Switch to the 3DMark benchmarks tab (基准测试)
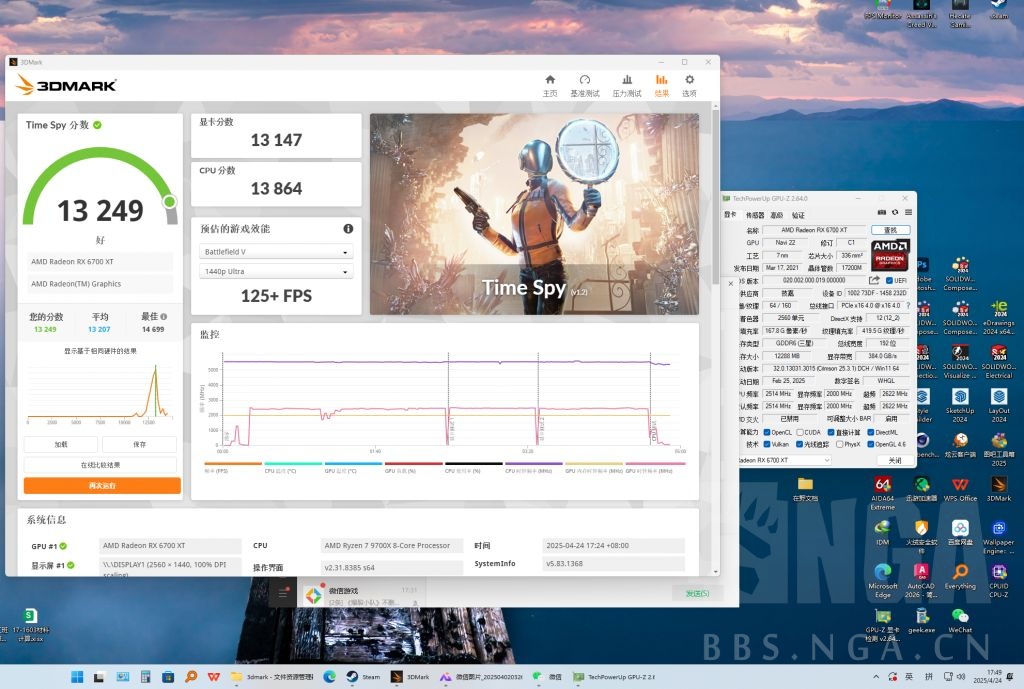Image resolution: width=1024 pixels, height=689 pixels. pyautogui.click(x=584, y=86)
